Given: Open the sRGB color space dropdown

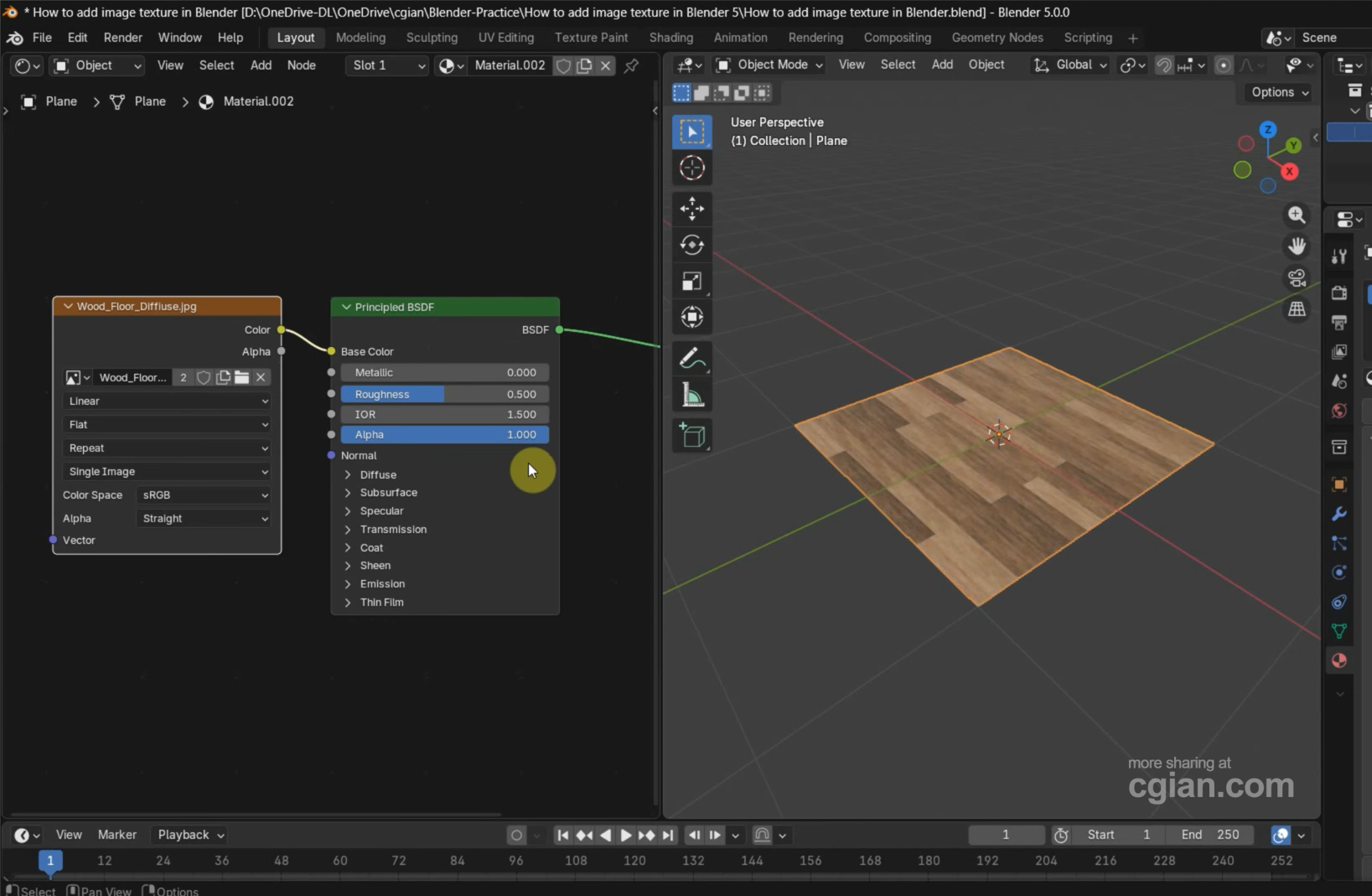Looking at the screenshot, I should 204,495.
